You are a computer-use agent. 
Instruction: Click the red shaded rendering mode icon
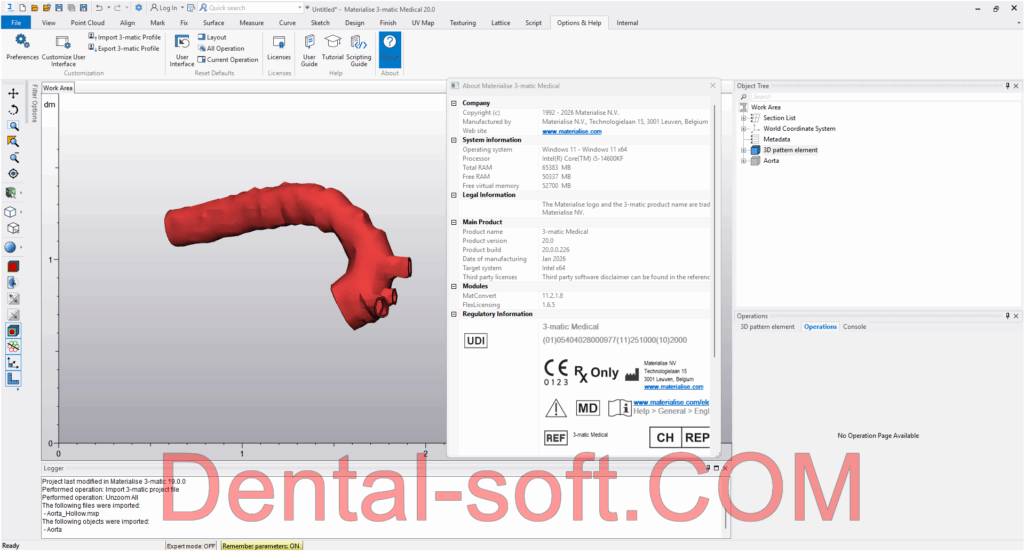pos(13,267)
